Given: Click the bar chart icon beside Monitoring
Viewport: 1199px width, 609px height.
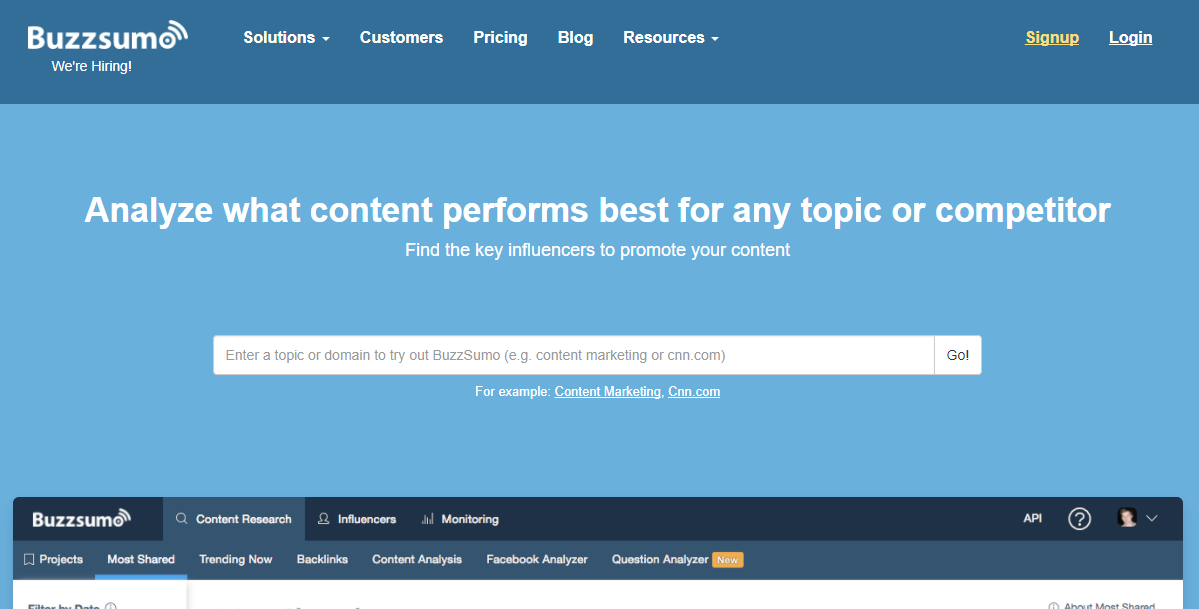Looking at the screenshot, I should pos(427,519).
